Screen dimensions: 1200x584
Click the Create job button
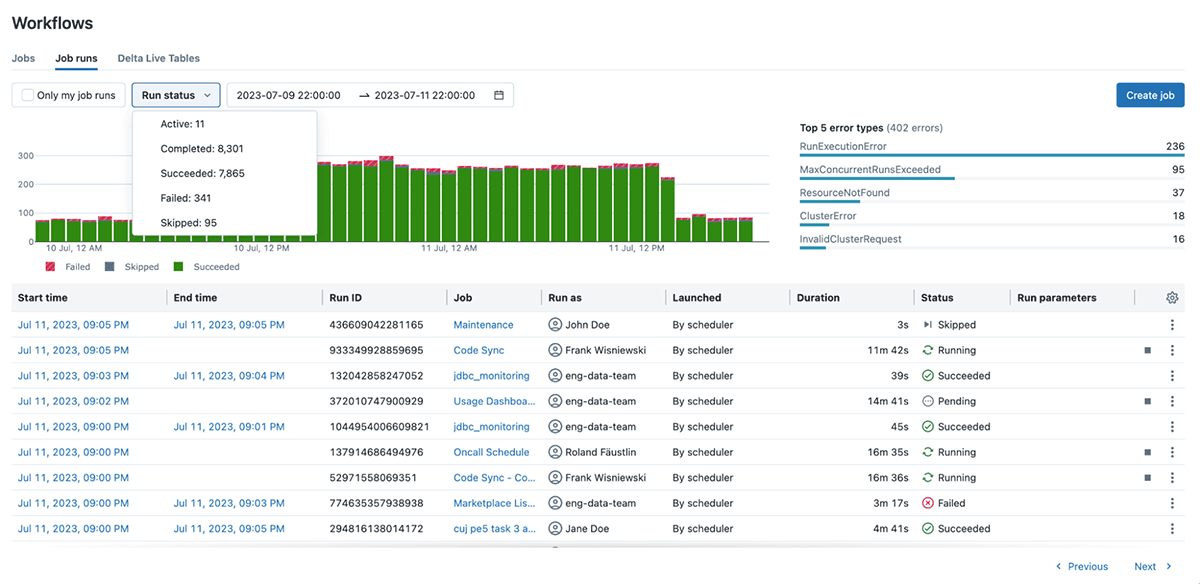1149,94
